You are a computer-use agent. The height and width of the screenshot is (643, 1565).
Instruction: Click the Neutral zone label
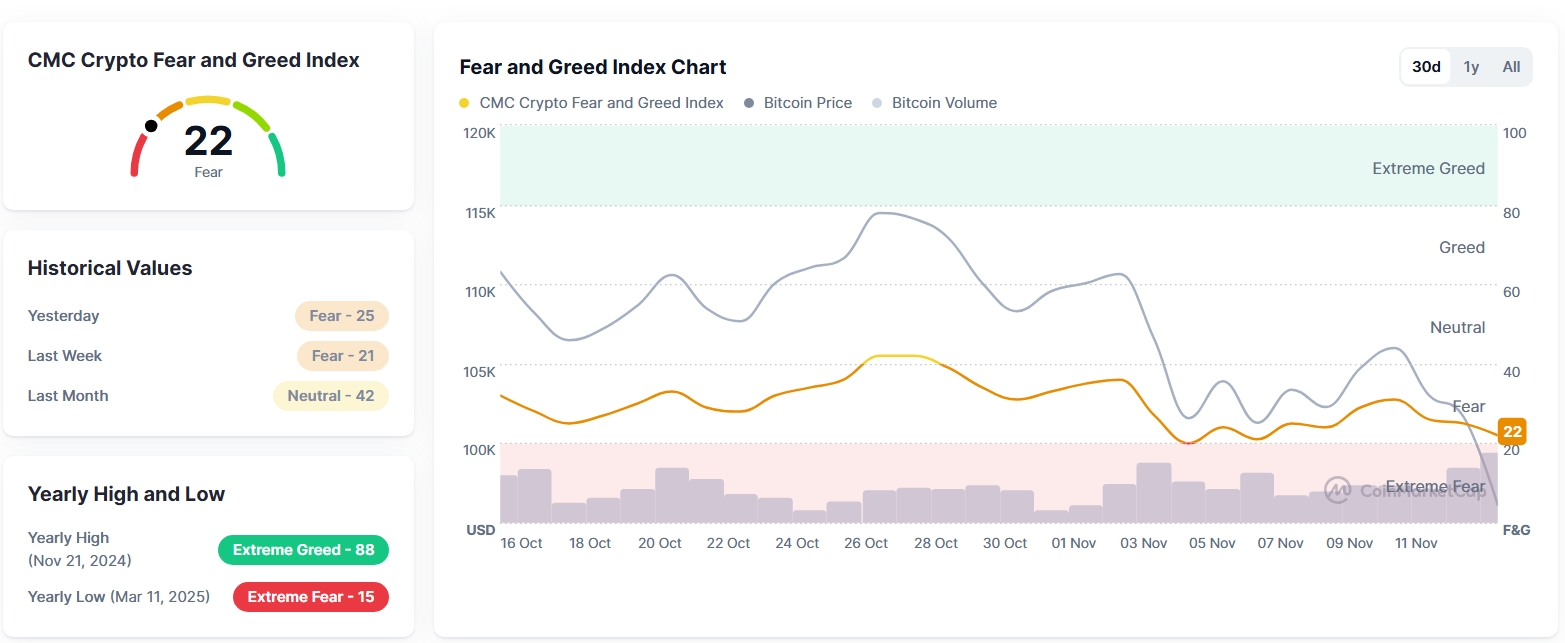point(1458,327)
